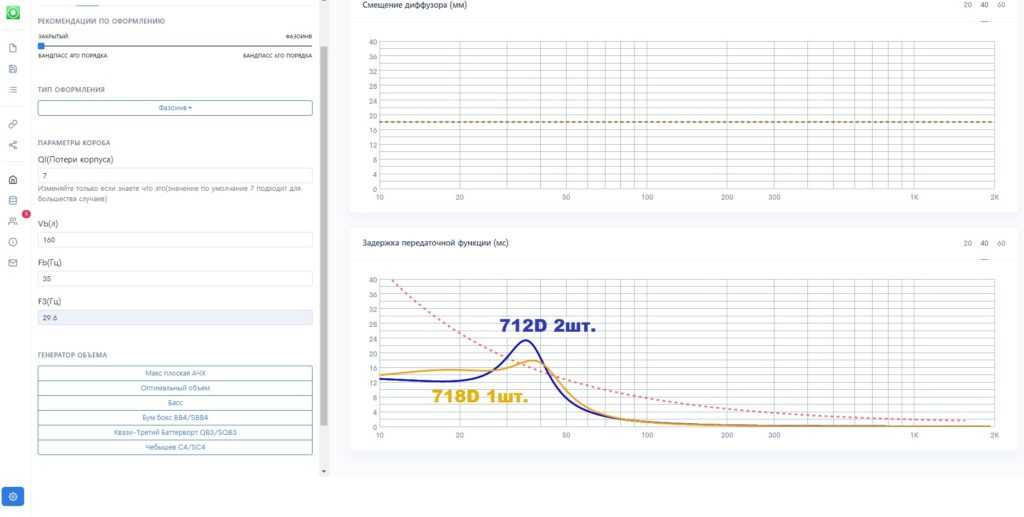
Task: Click the Fb(Гц) tuning frequency field
Action: pyautogui.click(x=175, y=279)
